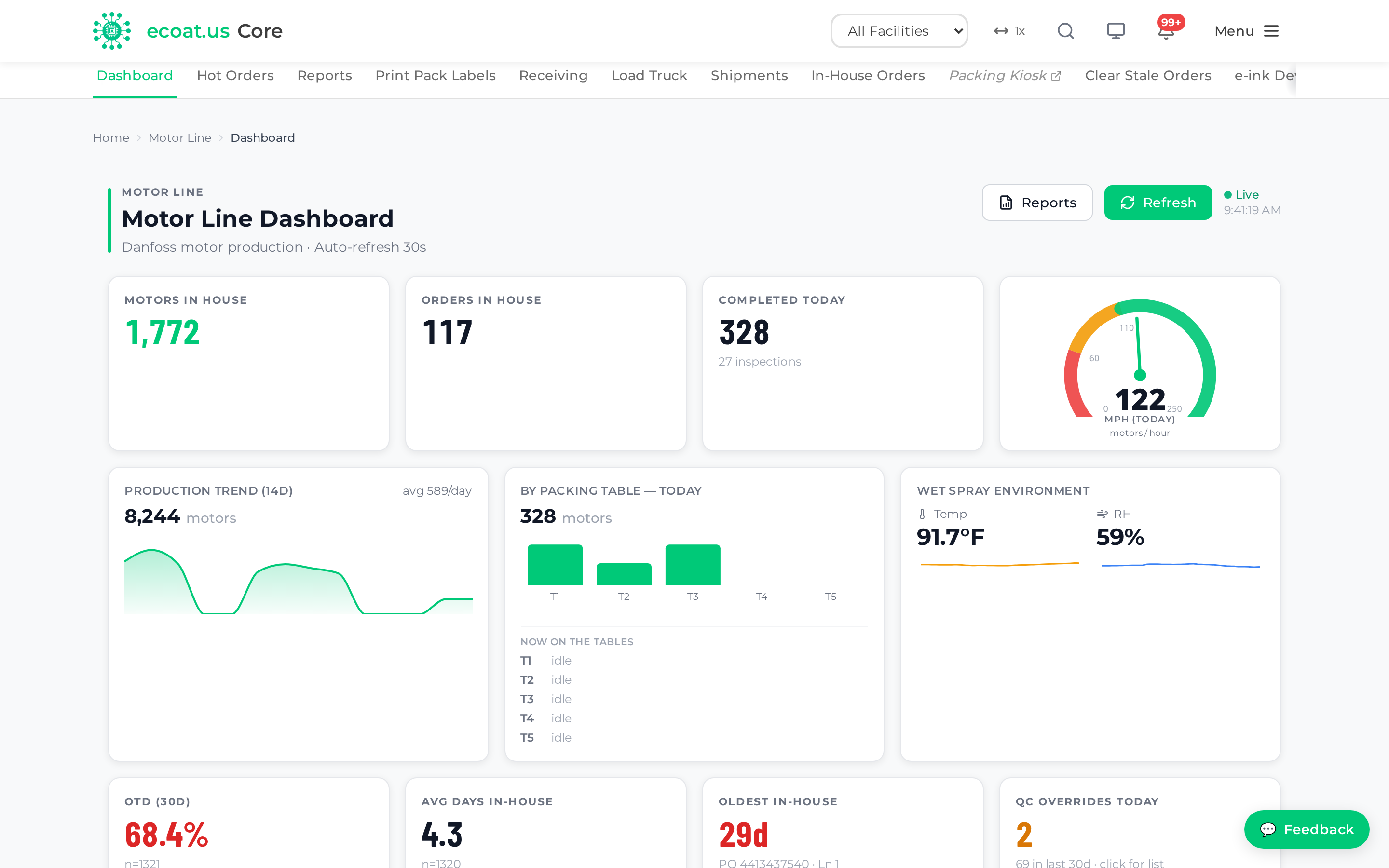The height and width of the screenshot is (868, 1389).
Task: Click the T1 bar in packing table chart
Action: point(555,565)
